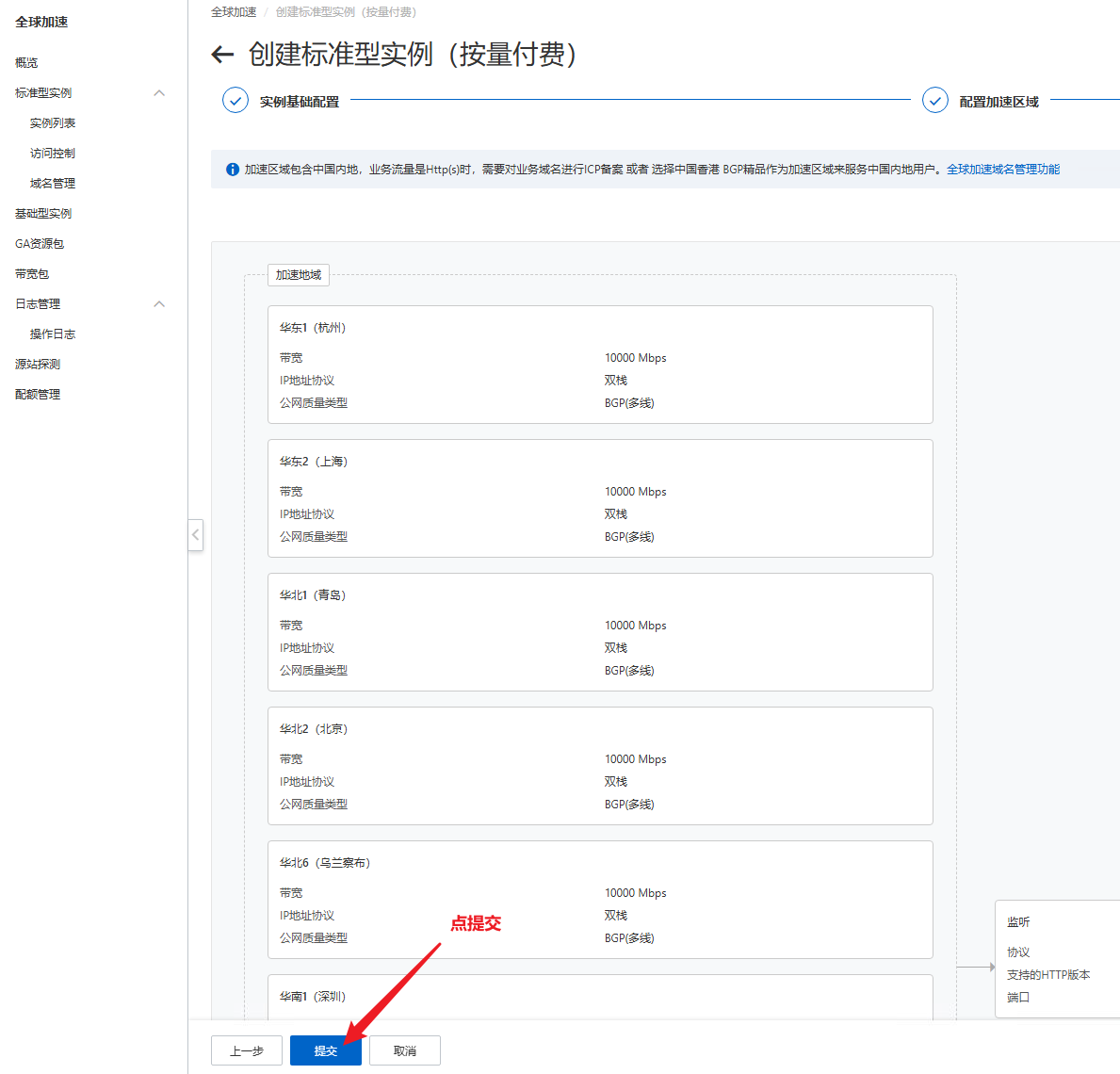
Task: Collapse the 日志管理 menu group
Action: [x=159, y=304]
